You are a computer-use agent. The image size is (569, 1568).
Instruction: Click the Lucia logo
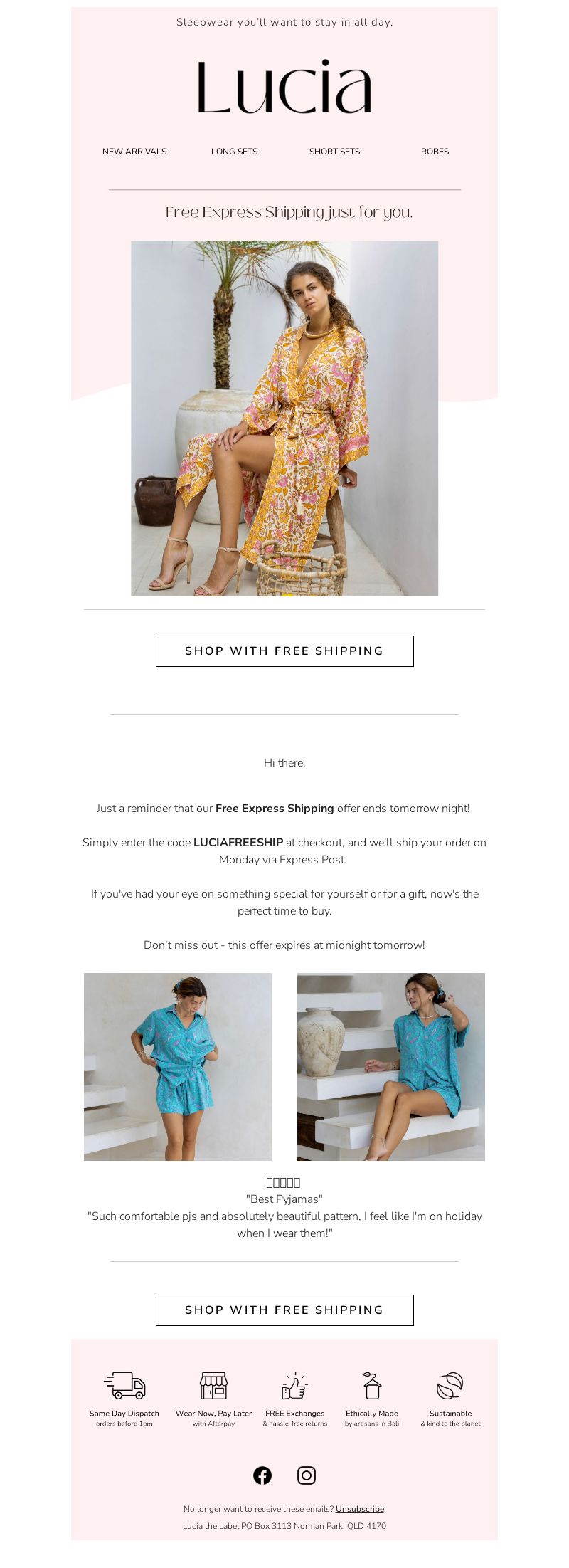284,87
